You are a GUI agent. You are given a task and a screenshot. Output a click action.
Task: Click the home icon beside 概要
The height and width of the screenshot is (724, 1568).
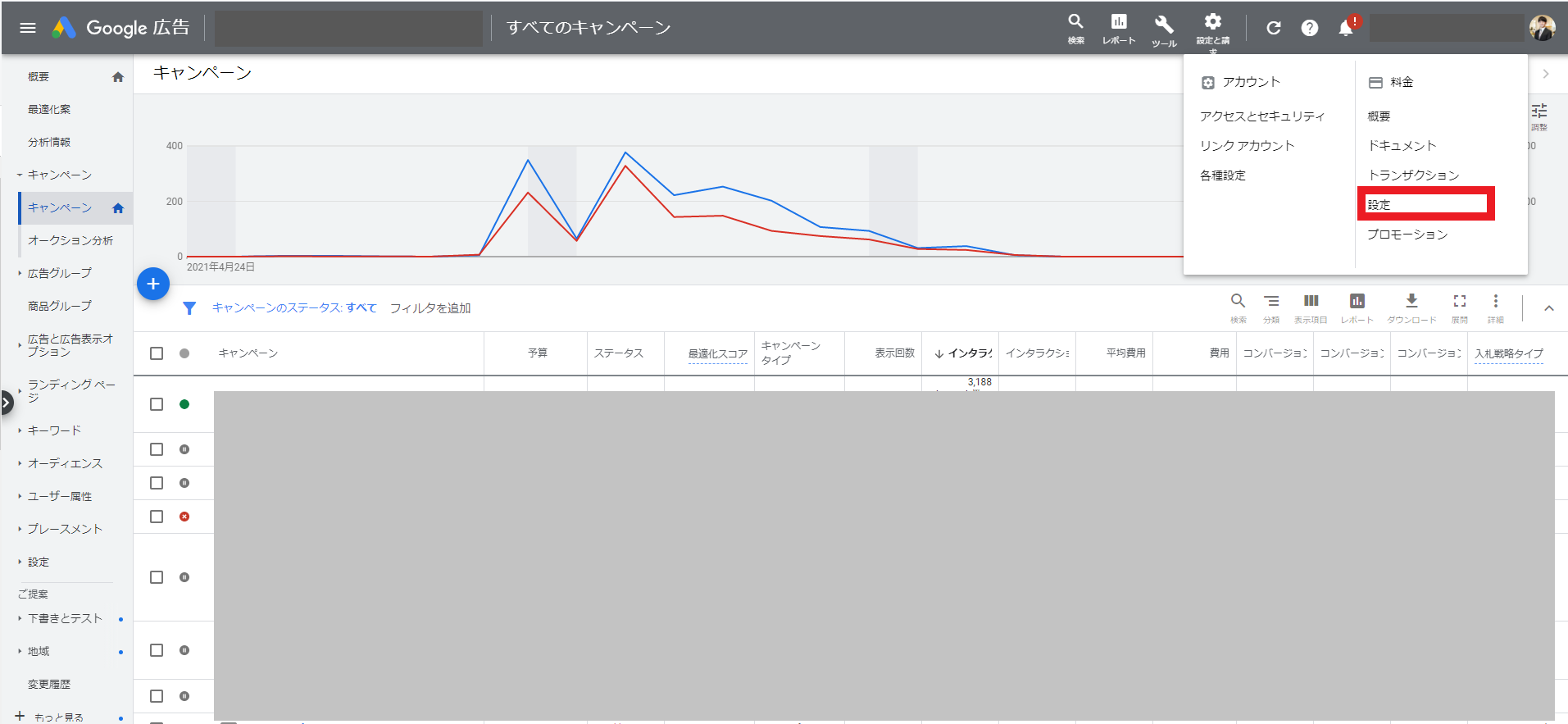(118, 77)
